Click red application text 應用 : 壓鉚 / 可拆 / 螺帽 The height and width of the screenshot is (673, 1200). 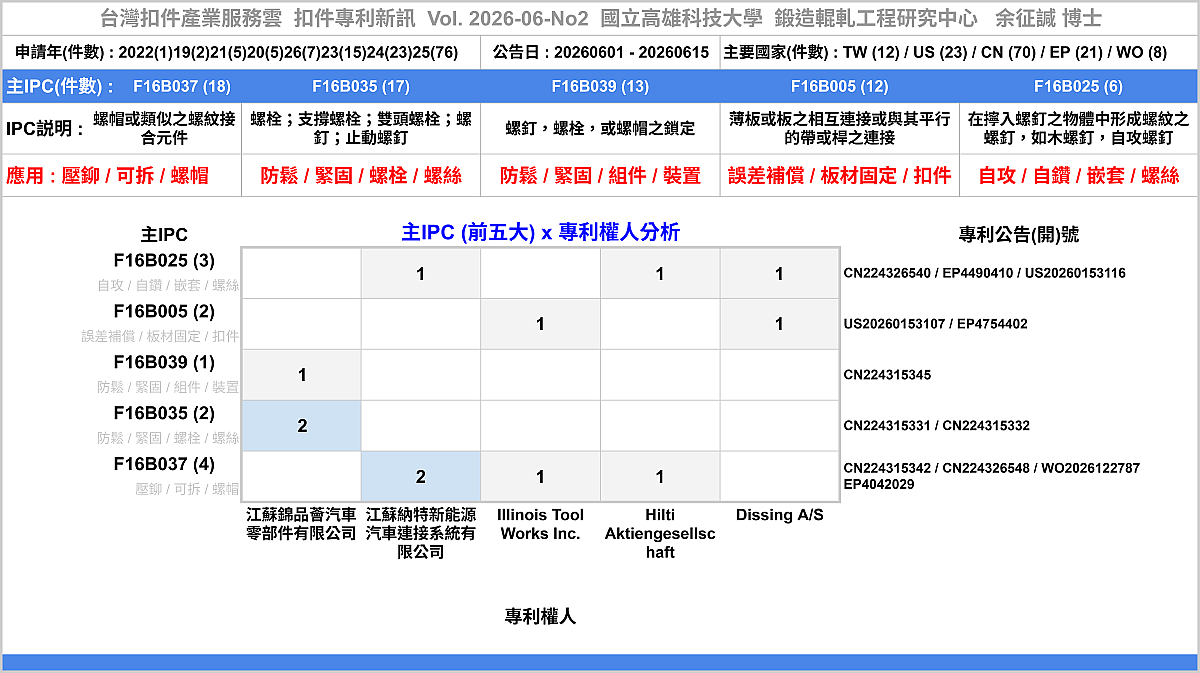click(107, 176)
